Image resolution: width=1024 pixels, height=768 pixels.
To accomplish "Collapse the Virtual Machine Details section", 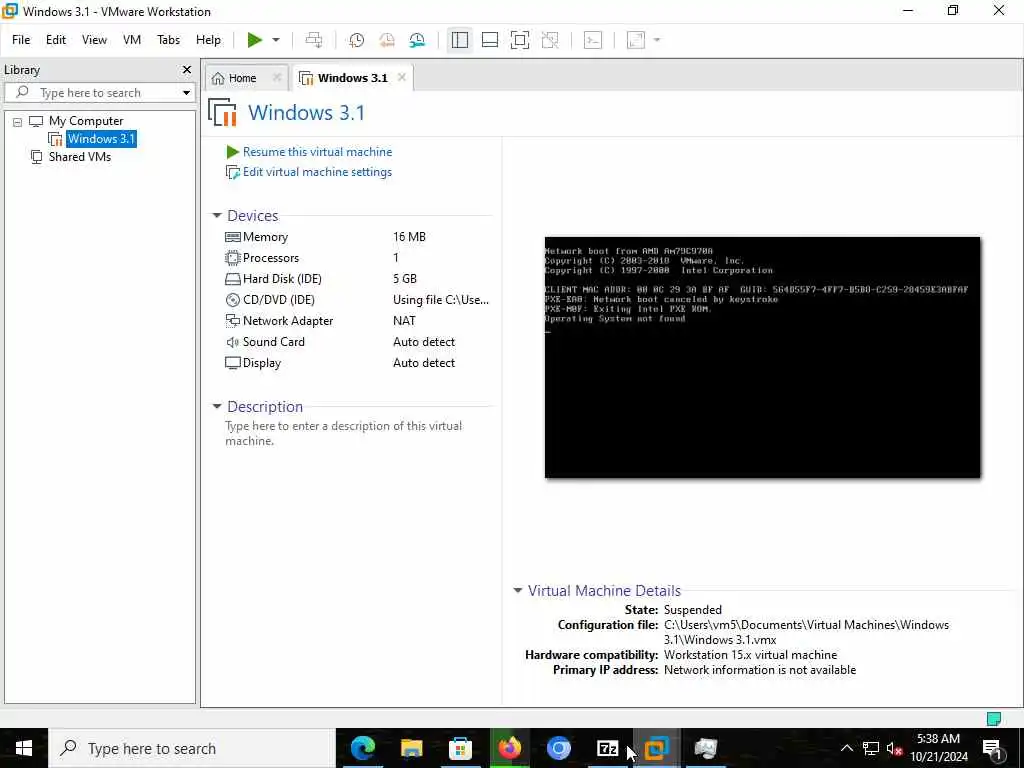I will pyautogui.click(x=518, y=590).
